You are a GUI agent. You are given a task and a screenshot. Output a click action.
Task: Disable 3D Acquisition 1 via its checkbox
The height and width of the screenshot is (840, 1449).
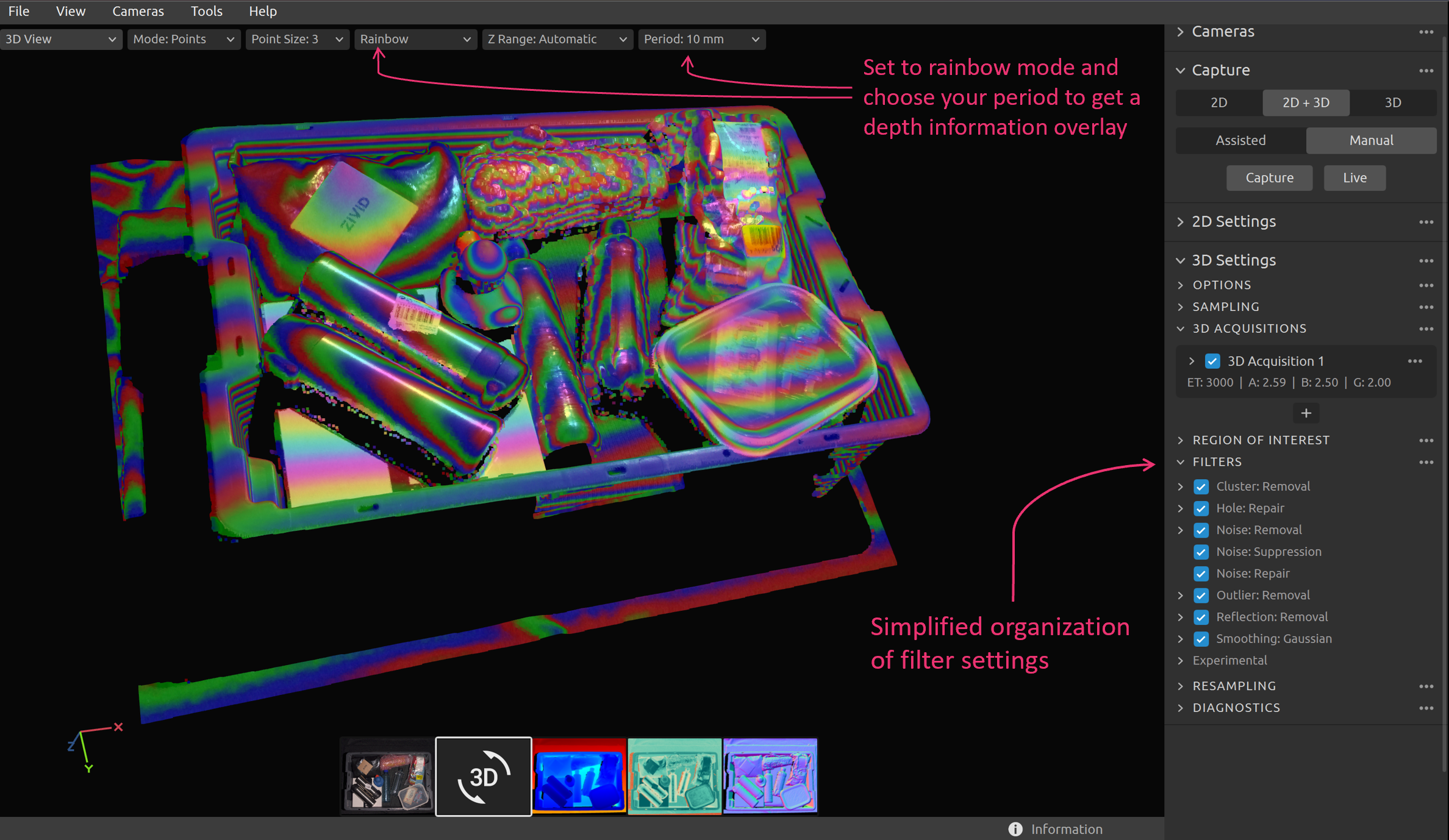tap(1212, 361)
